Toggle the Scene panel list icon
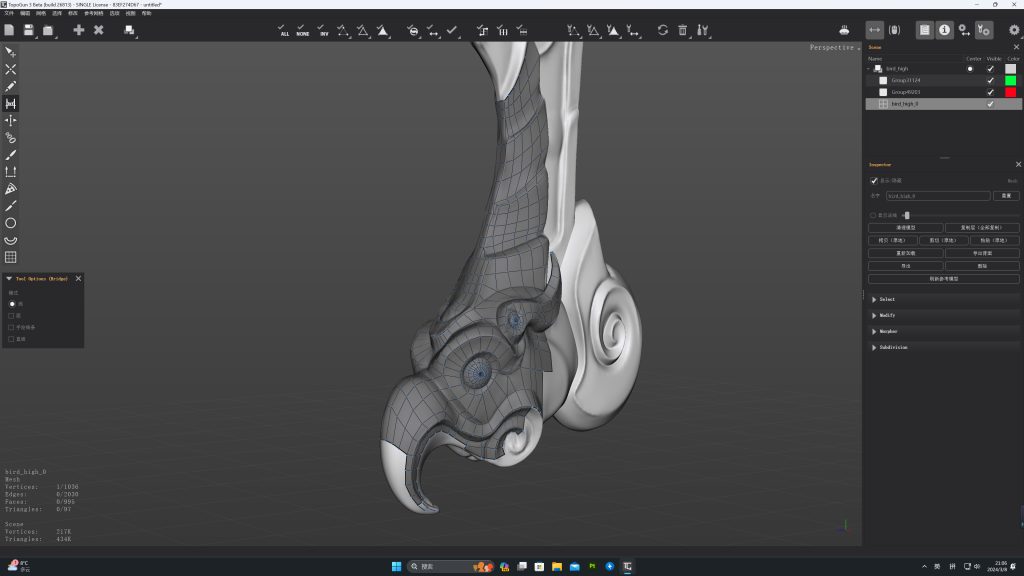1024x576 pixels. 924,30
